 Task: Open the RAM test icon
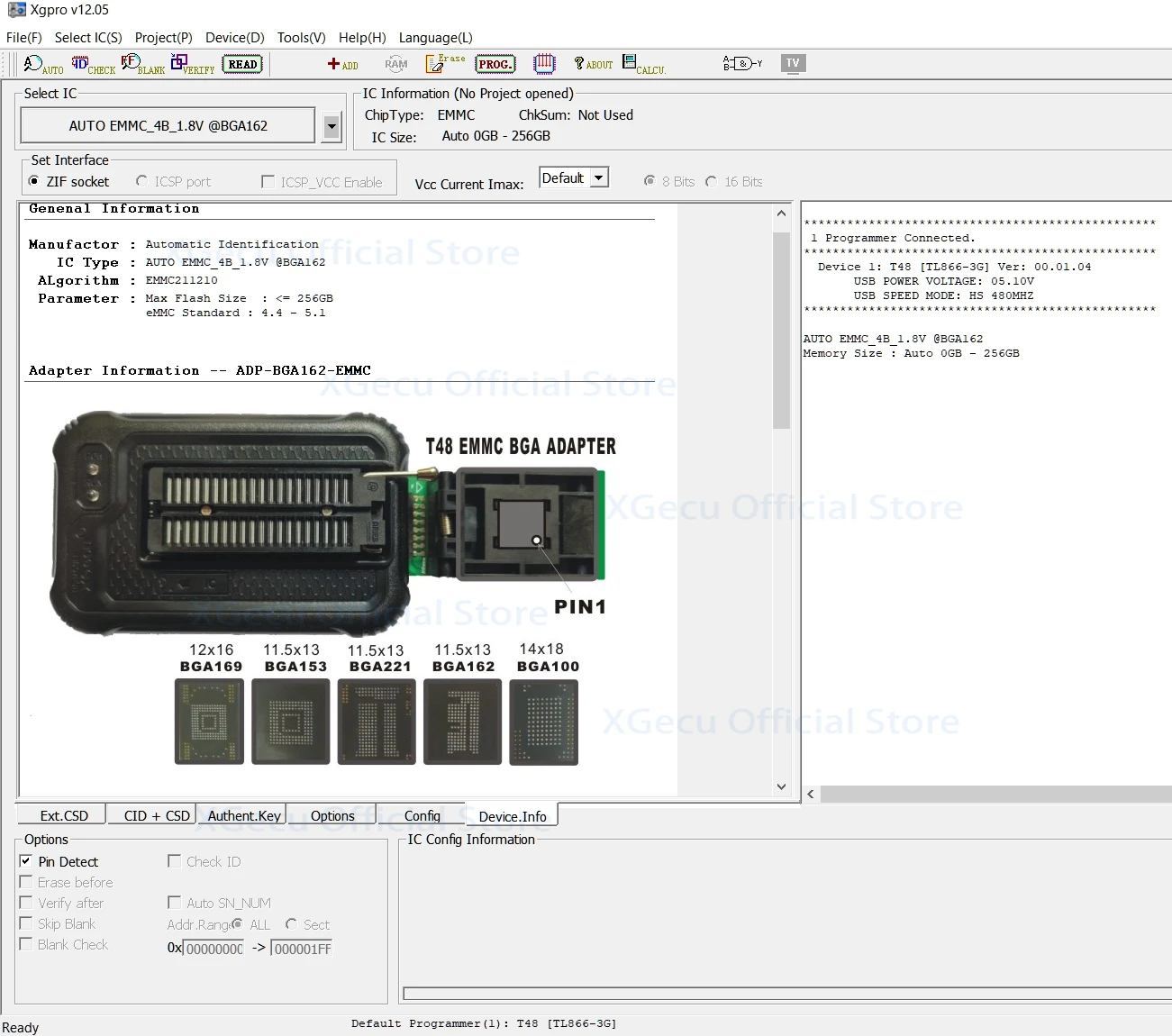pos(396,64)
